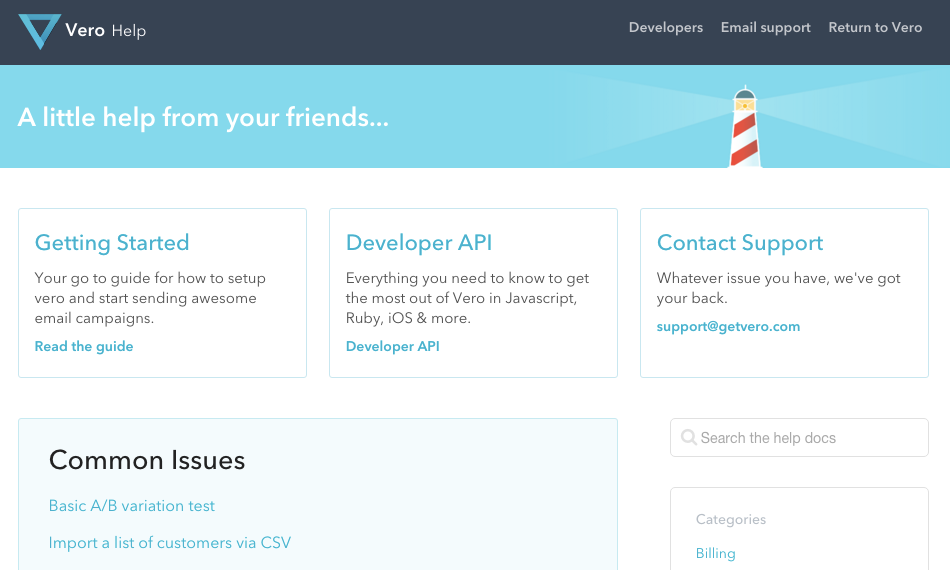Click the Categories sidebar heading

coord(731,519)
